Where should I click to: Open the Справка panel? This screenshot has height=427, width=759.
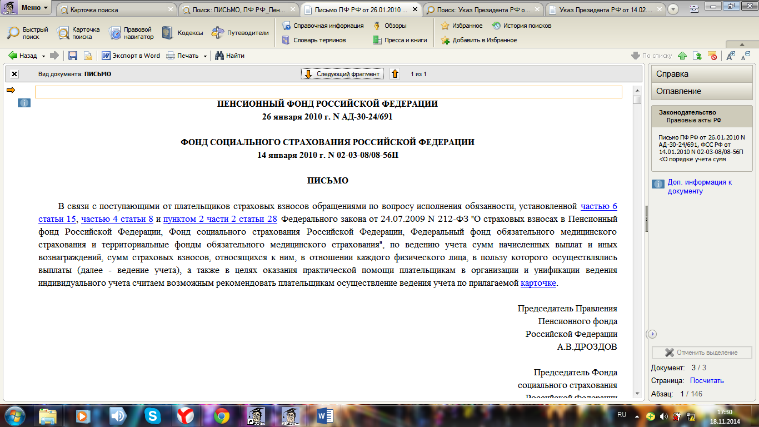tap(701, 74)
